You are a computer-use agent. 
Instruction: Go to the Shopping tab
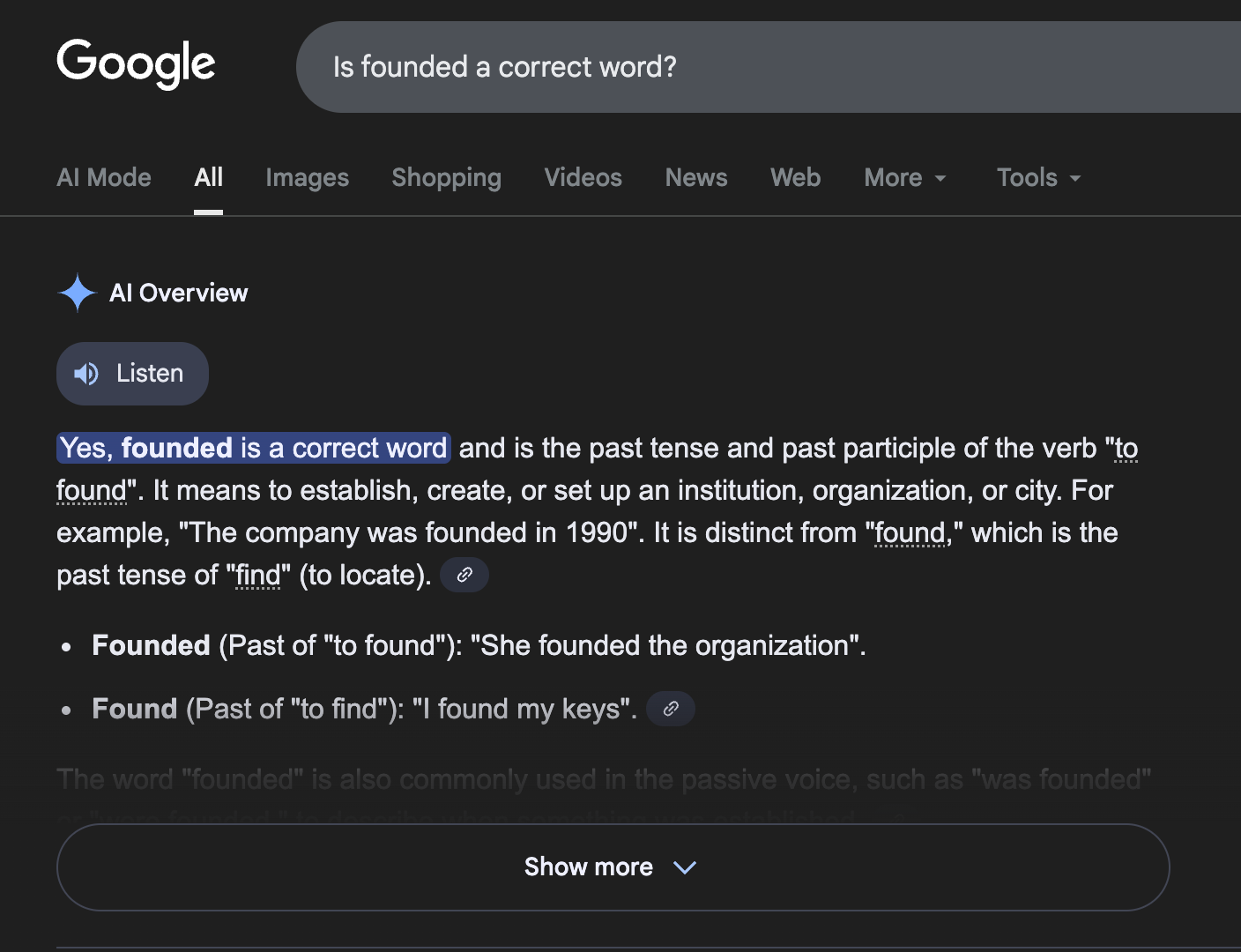(446, 177)
